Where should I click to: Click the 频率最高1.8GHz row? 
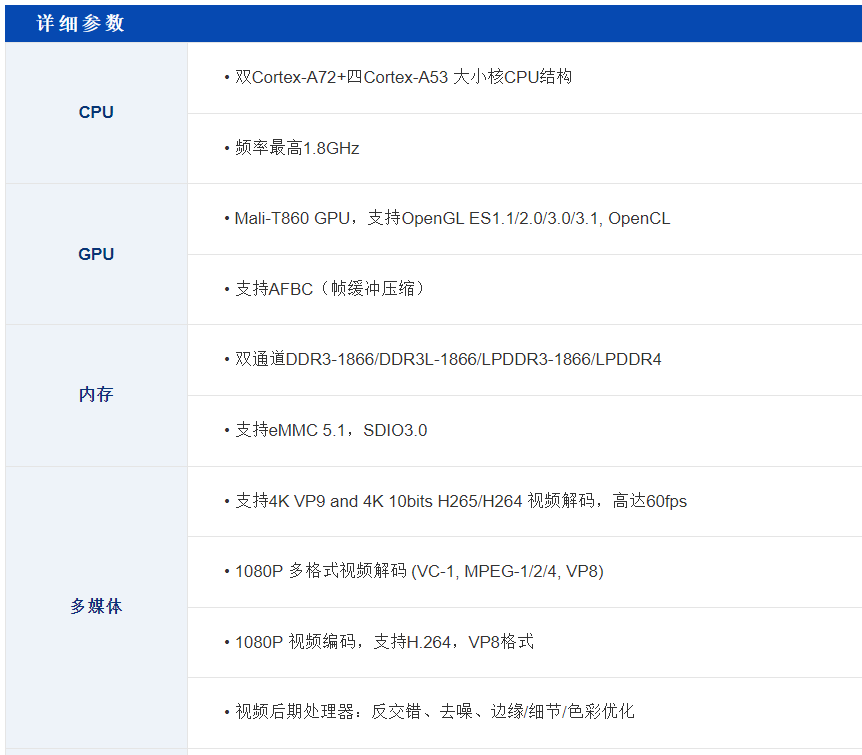click(x=525, y=149)
